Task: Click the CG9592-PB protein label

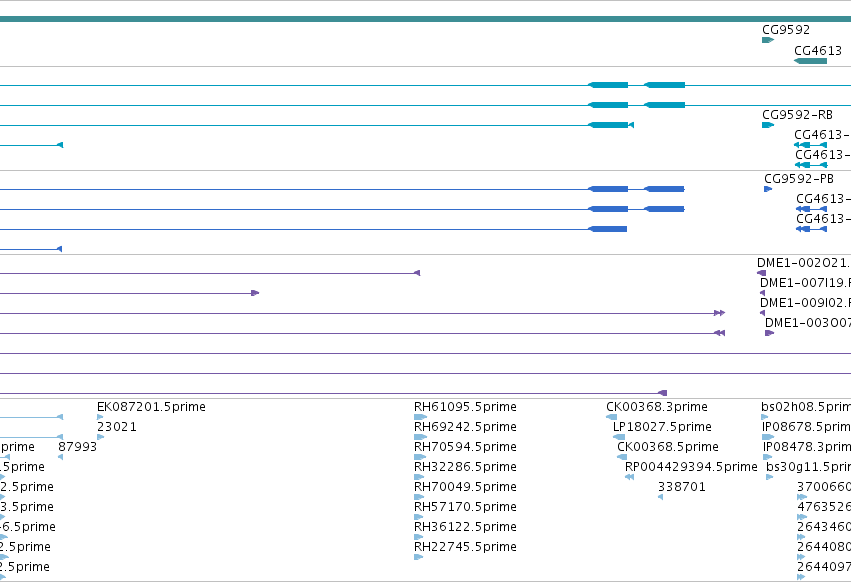Action: (x=799, y=179)
